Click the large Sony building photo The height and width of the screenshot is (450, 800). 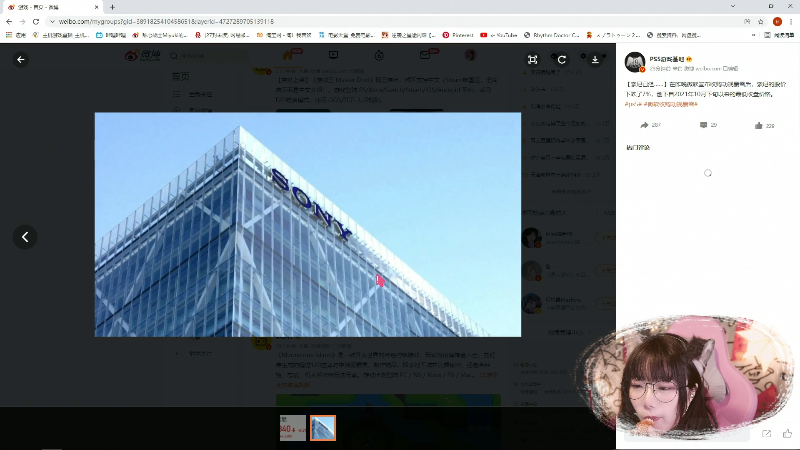tap(308, 224)
